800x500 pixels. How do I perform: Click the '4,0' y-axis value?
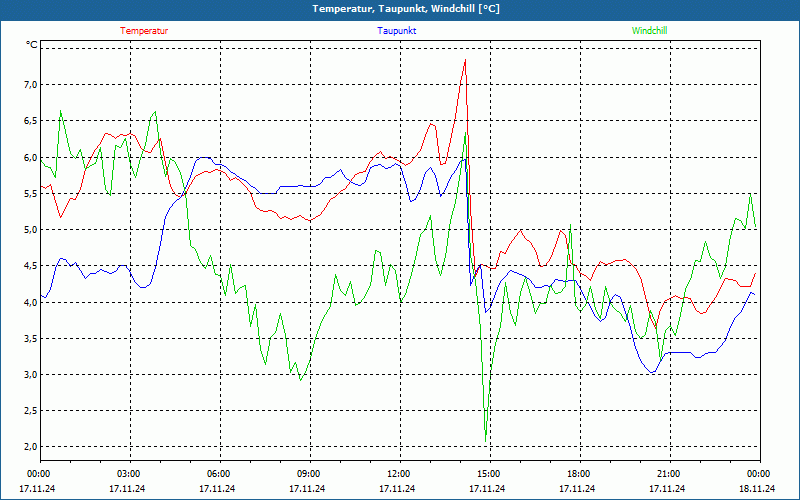[x=32, y=302]
